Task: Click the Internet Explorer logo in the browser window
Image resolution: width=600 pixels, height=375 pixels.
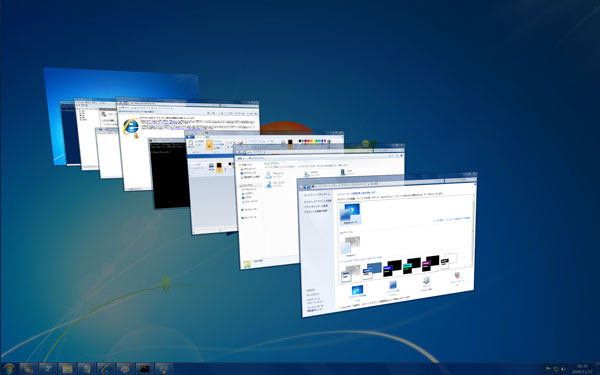Action: coord(131,126)
